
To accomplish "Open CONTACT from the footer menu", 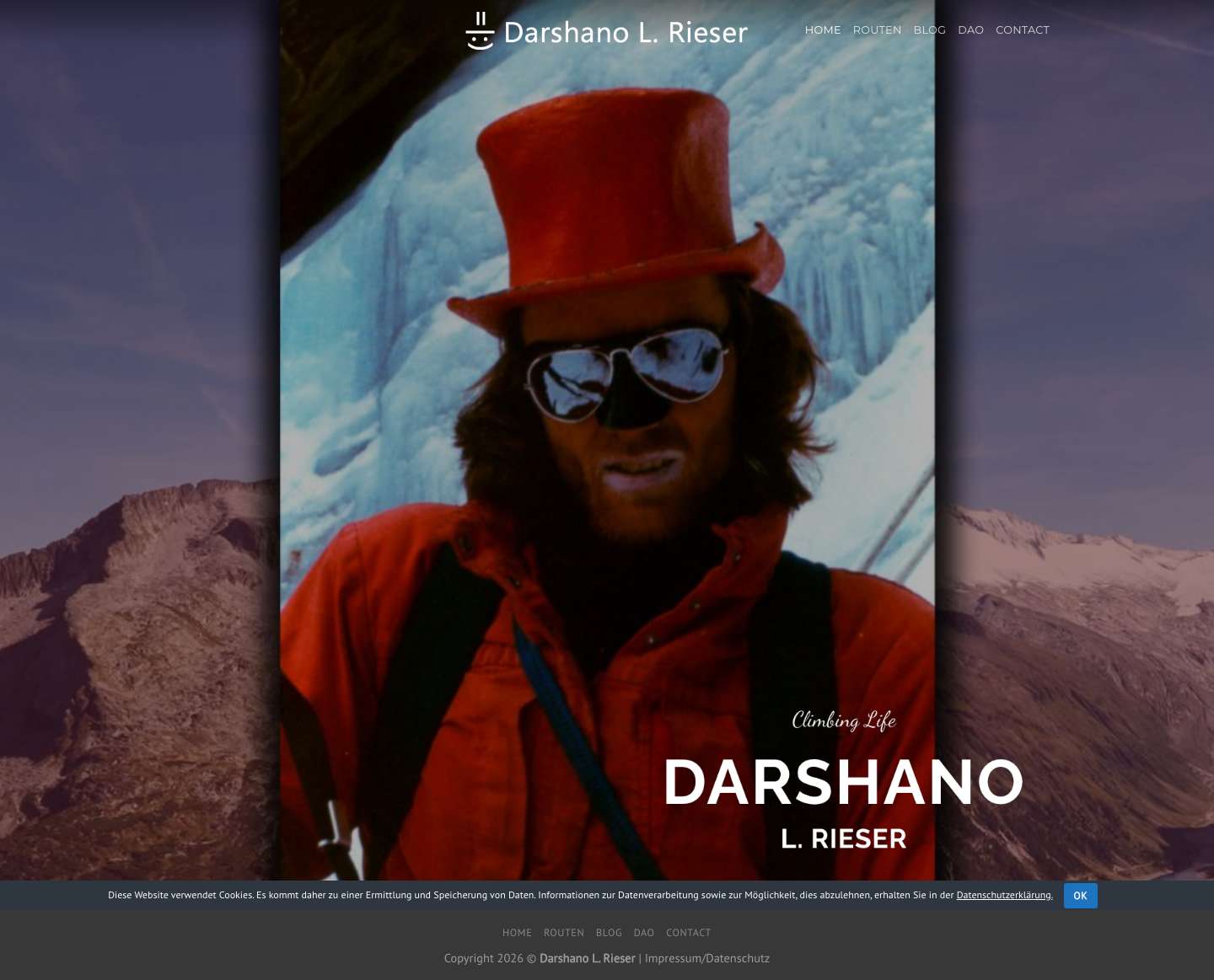I will [688, 932].
